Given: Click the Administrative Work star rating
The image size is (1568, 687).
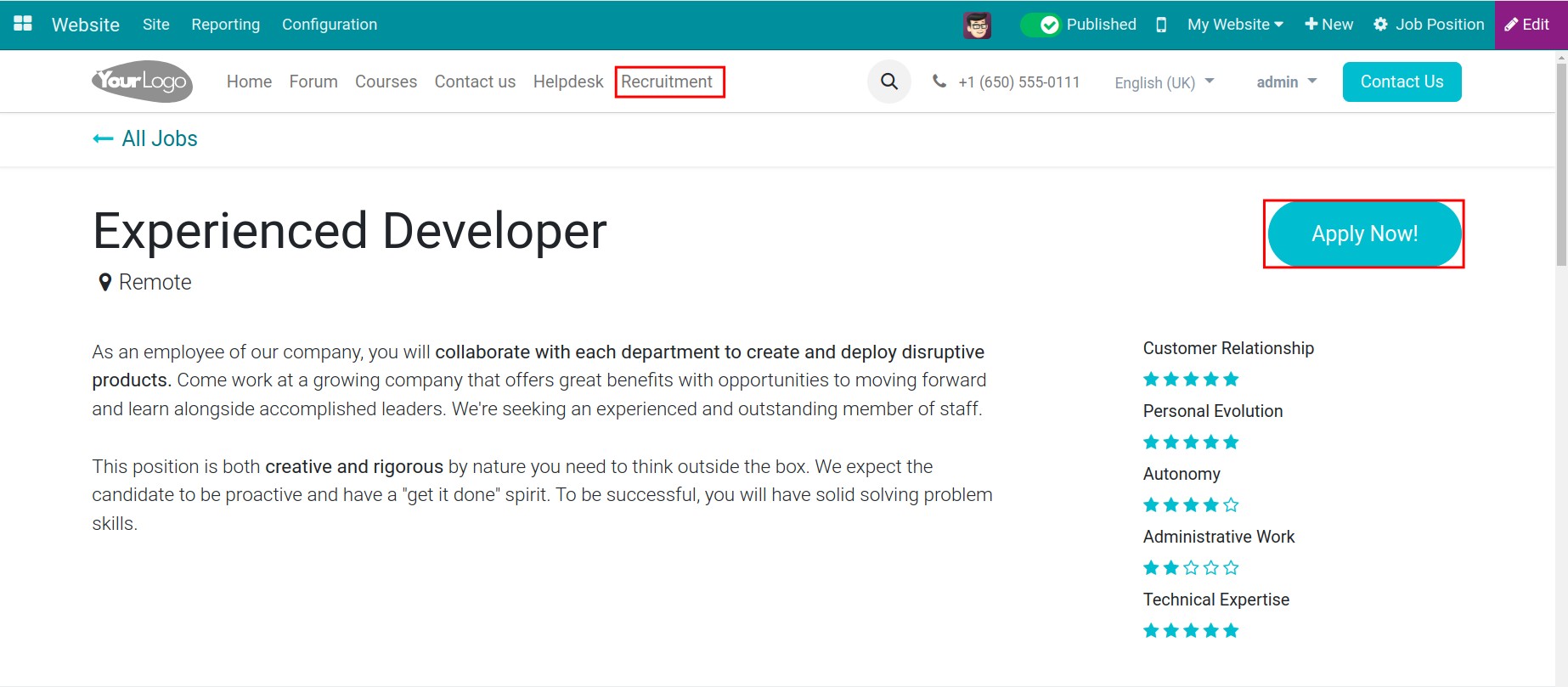Looking at the screenshot, I should coord(1191,567).
